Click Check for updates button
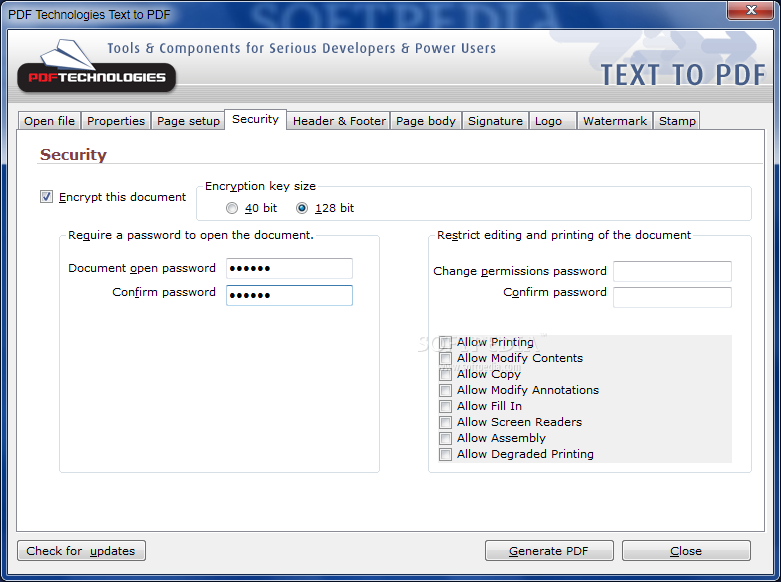The width and height of the screenshot is (781, 582). point(81,551)
